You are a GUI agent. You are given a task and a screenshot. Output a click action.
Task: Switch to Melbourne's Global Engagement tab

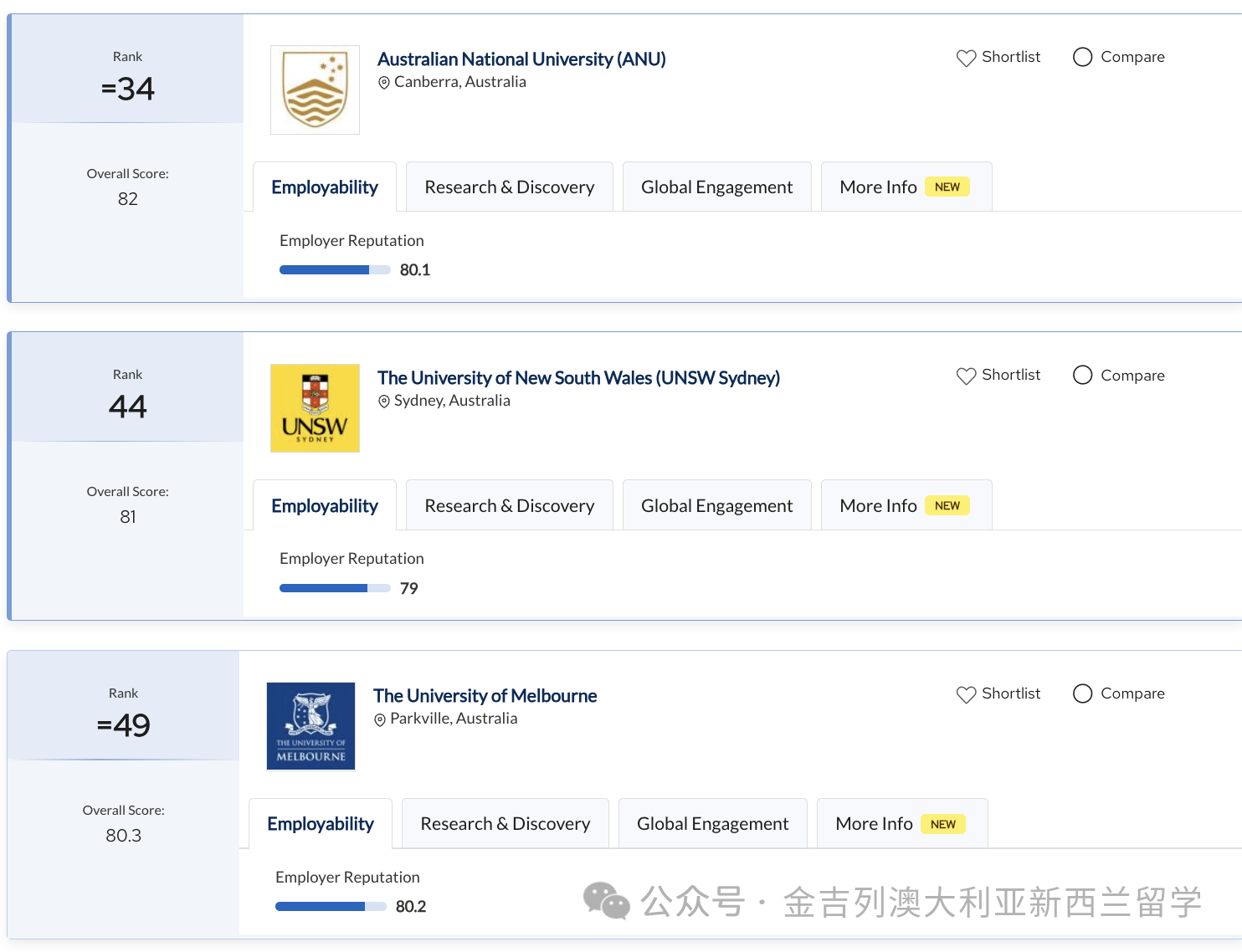tap(713, 823)
